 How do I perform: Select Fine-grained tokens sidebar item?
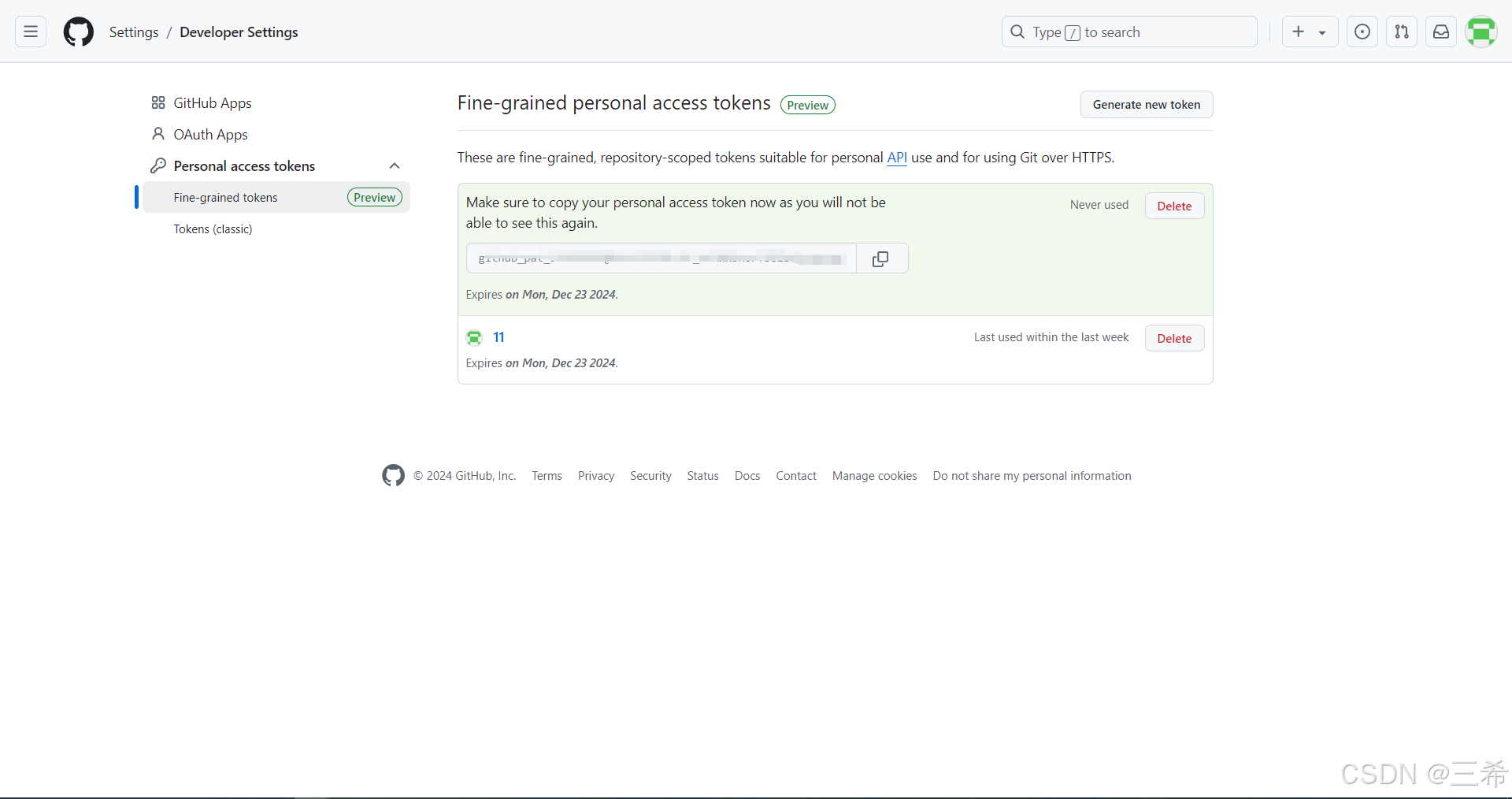(x=276, y=197)
